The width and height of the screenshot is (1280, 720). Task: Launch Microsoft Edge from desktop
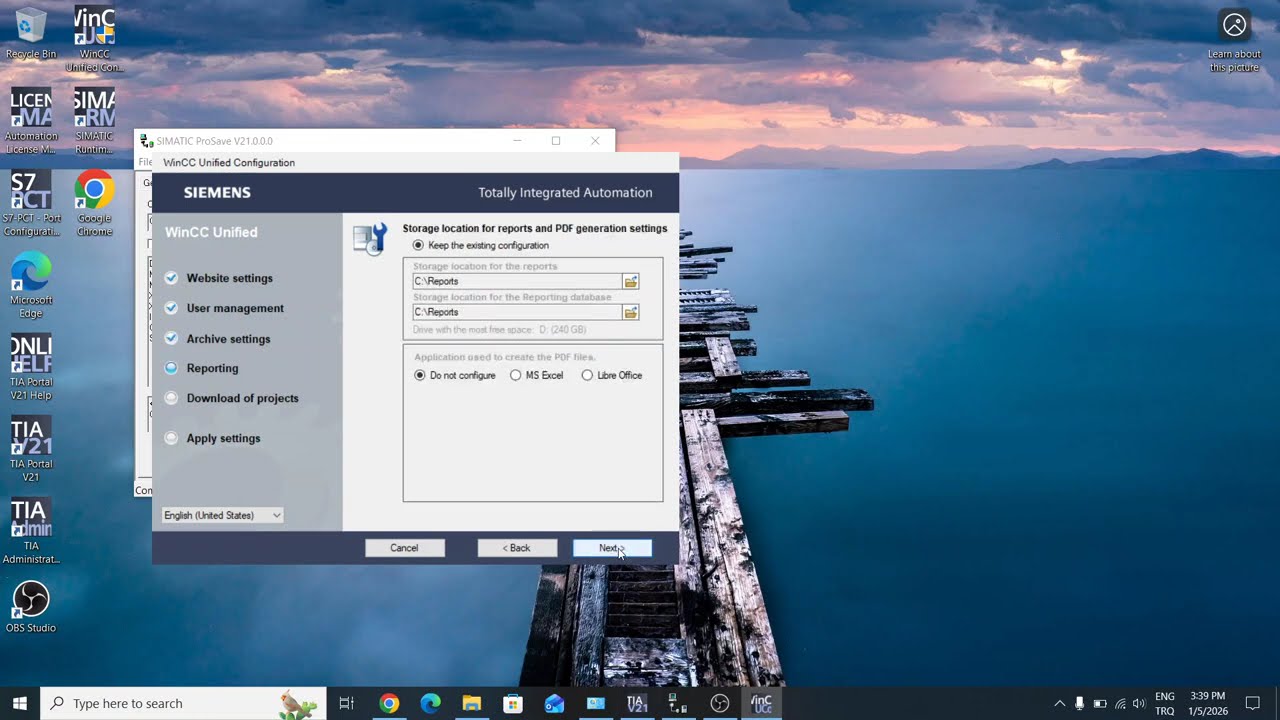pyautogui.click(x=31, y=286)
